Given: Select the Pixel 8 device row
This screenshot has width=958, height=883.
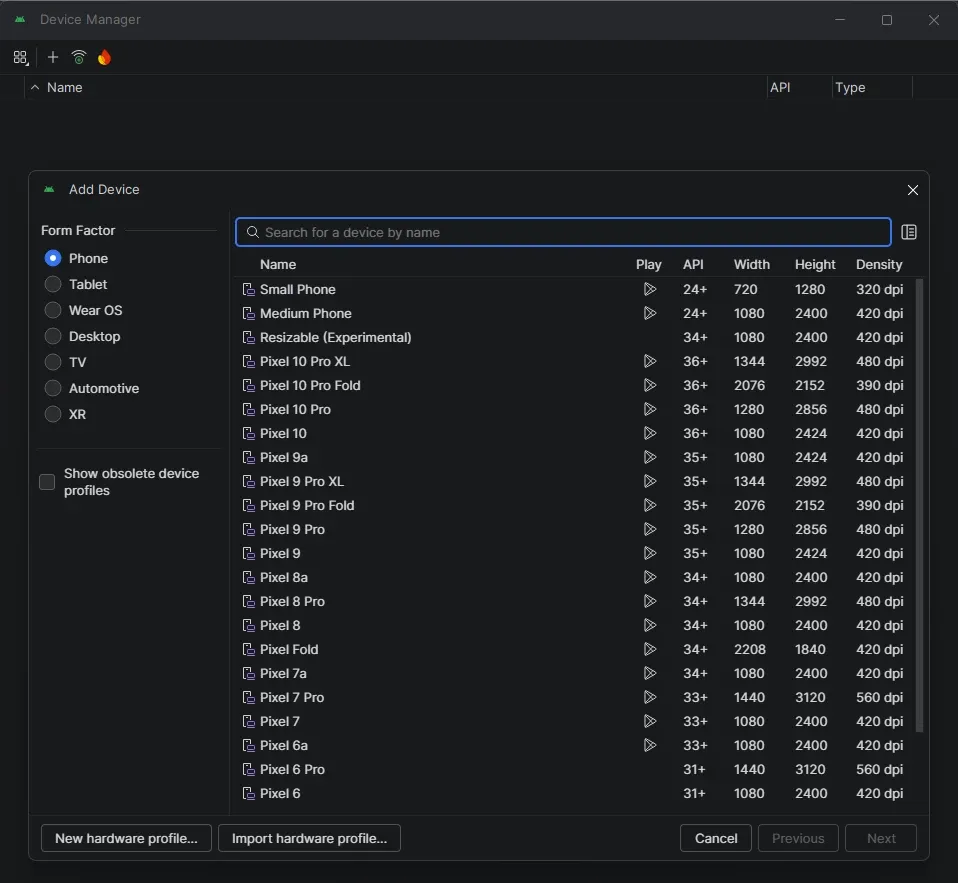Looking at the screenshot, I should click(x=574, y=626).
